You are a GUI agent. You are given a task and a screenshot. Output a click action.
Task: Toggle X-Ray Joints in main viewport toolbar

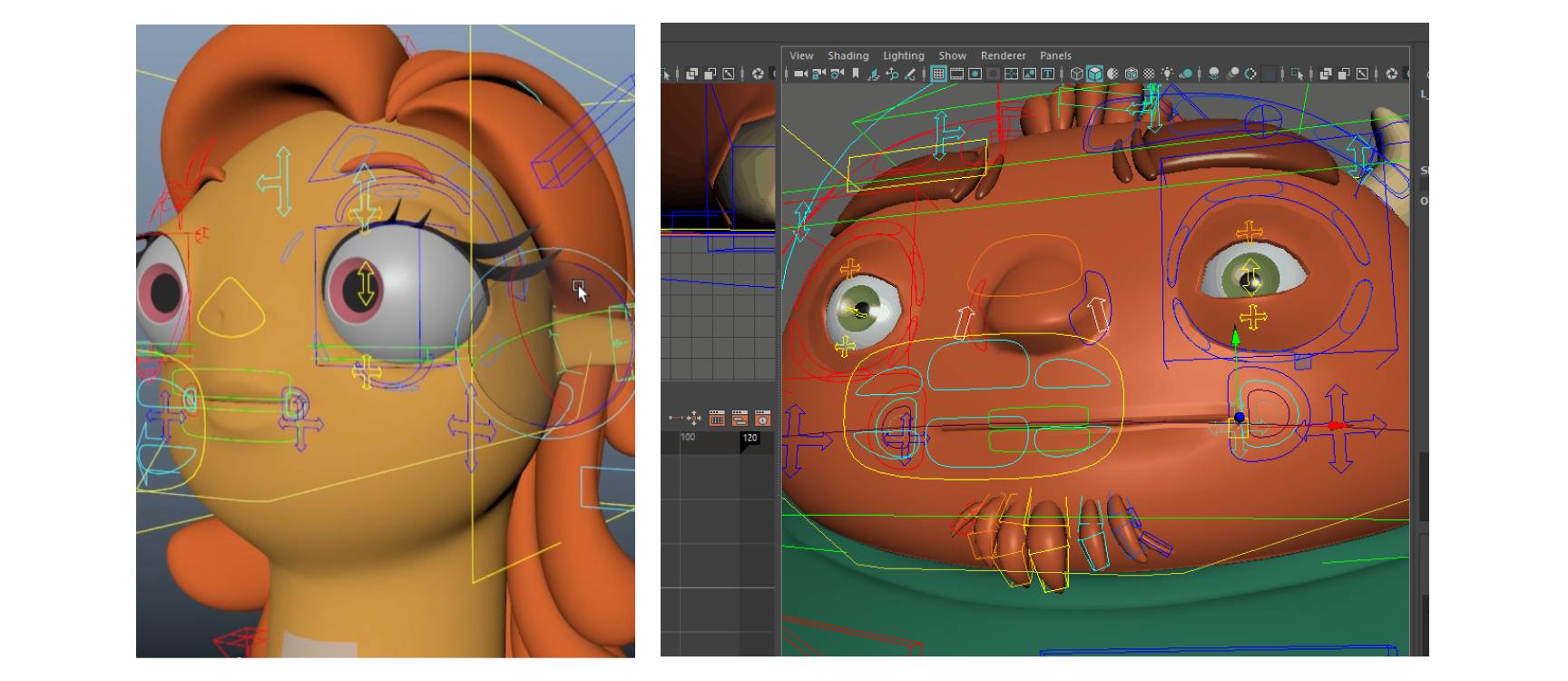(x=1344, y=74)
